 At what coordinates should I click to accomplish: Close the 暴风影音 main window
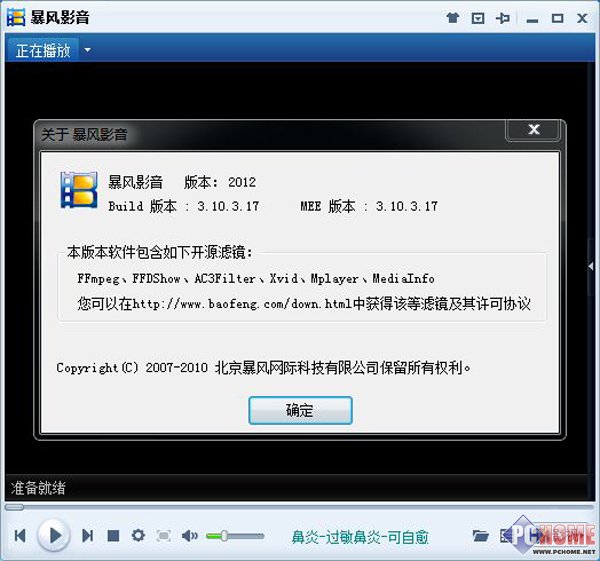582,18
